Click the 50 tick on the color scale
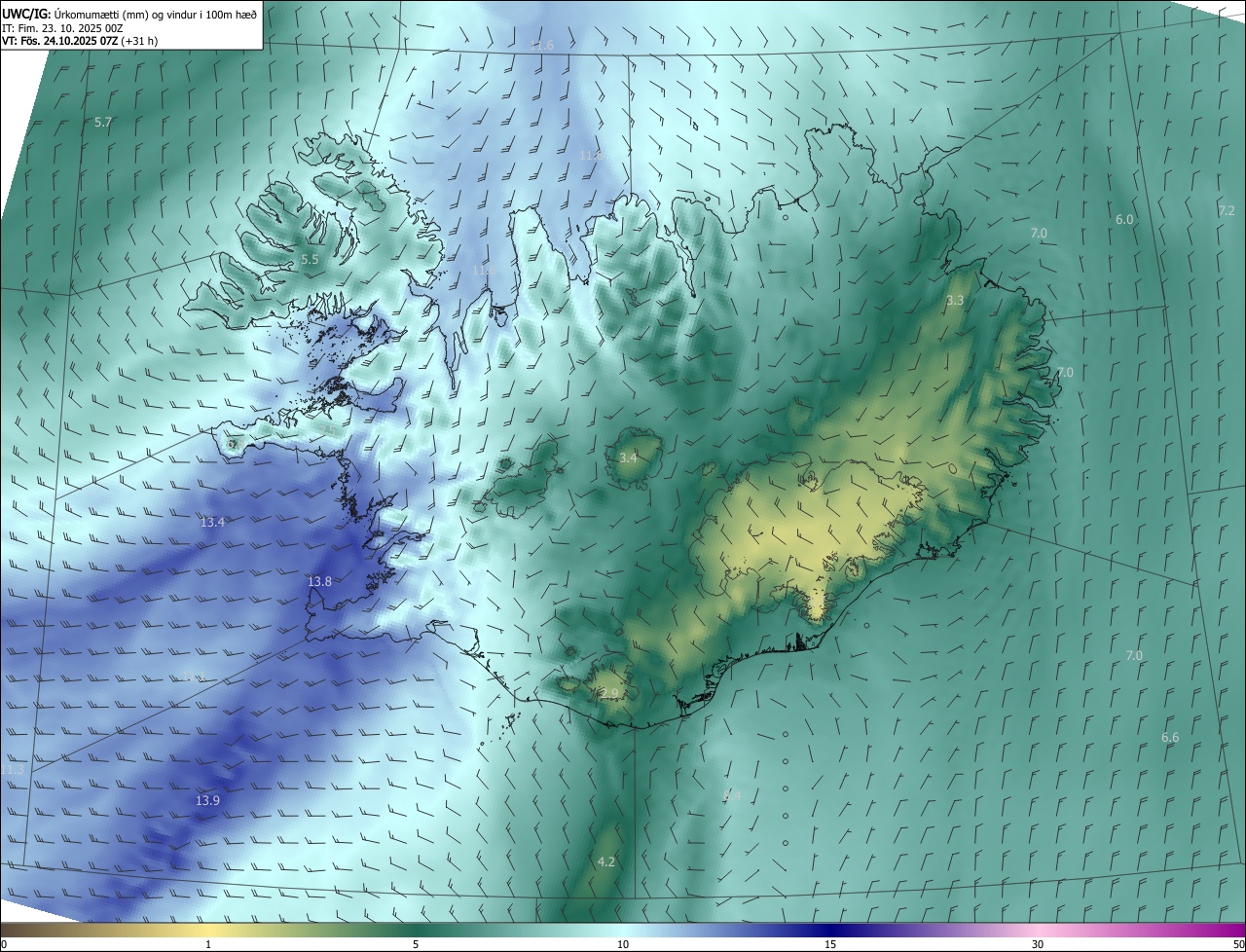 coord(1238,944)
